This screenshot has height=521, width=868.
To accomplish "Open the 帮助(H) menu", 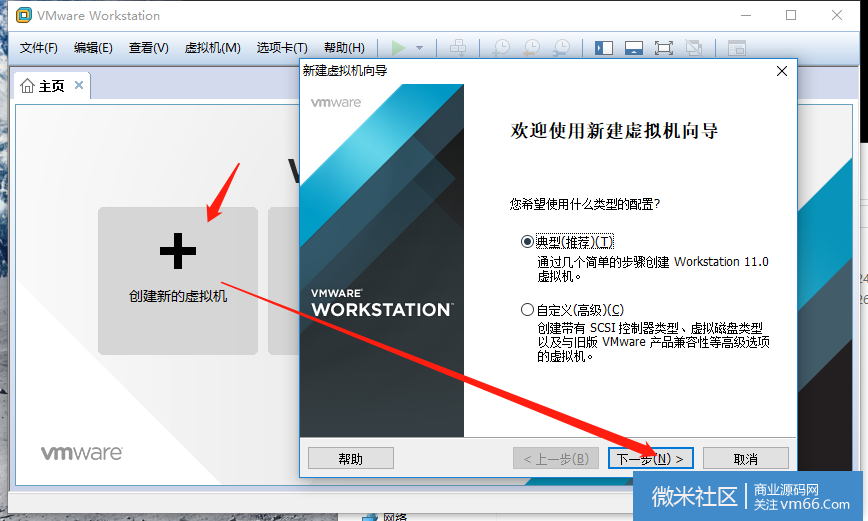I will [344, 48].
